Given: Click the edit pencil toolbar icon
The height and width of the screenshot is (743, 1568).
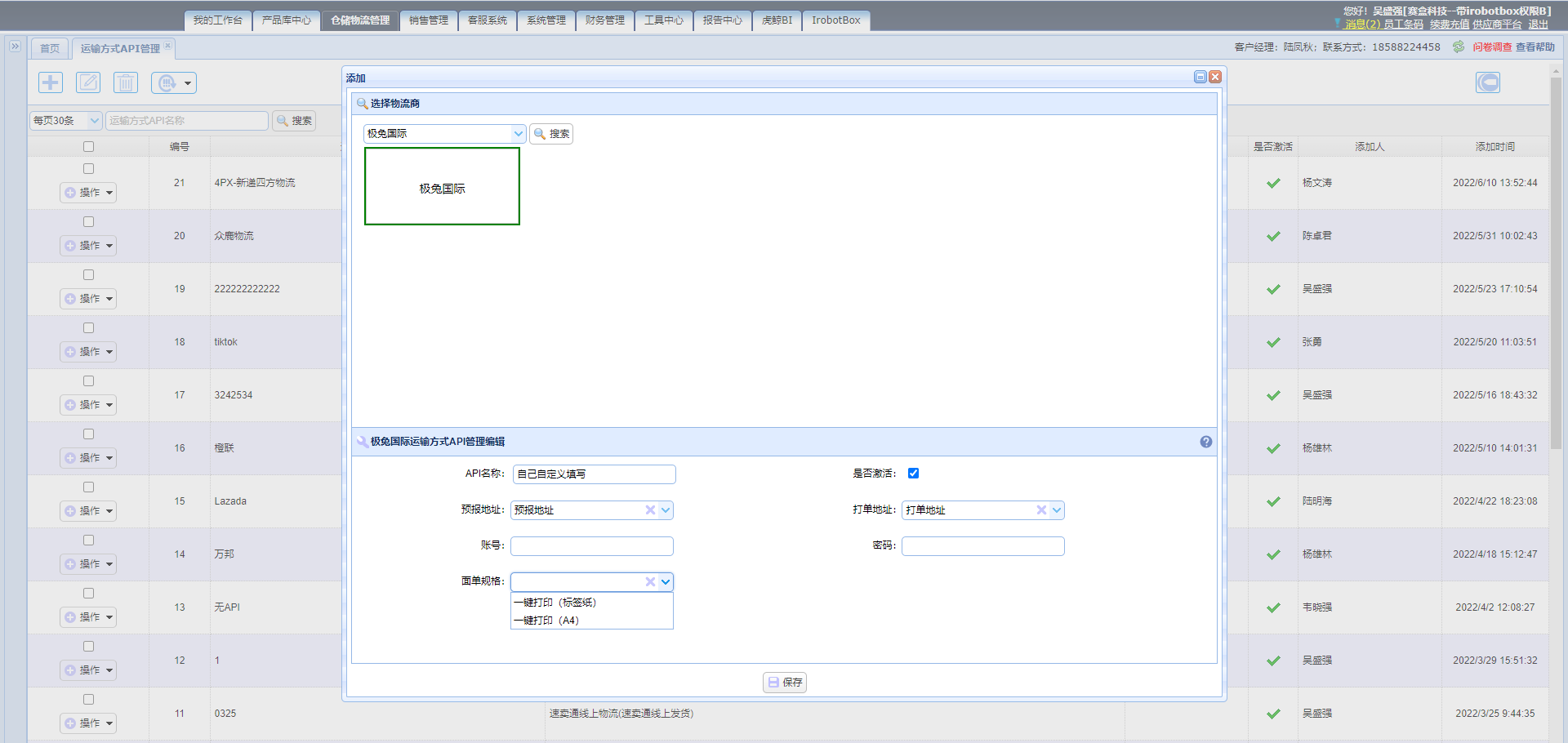Looking at the screenshot, I should [x=88, y=82].
